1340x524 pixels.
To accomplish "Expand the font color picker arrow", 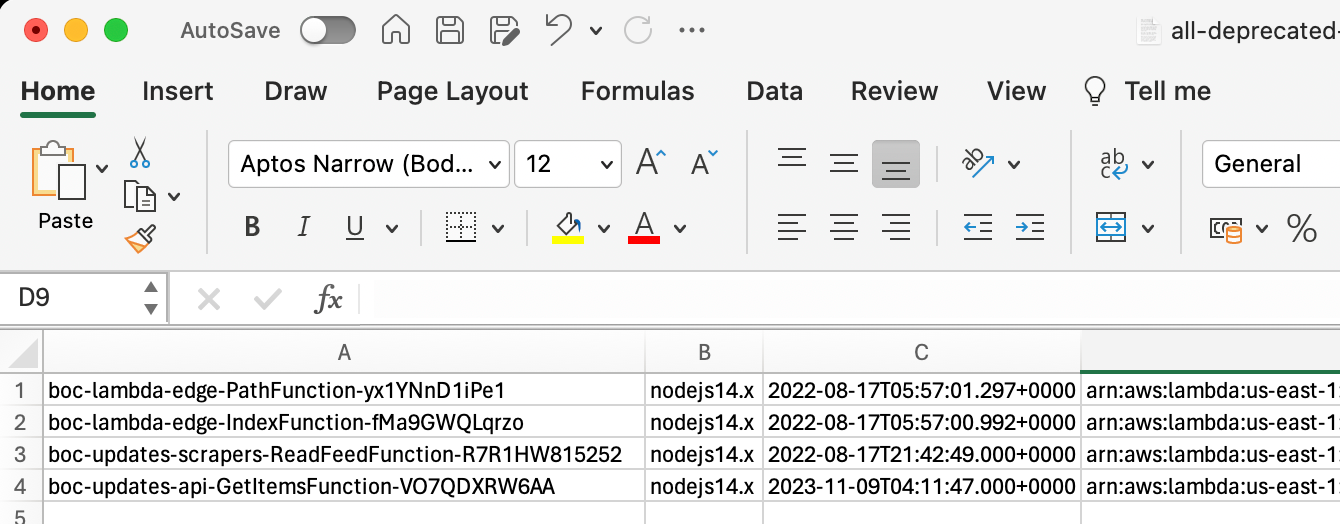I will [x=680, y=229].
